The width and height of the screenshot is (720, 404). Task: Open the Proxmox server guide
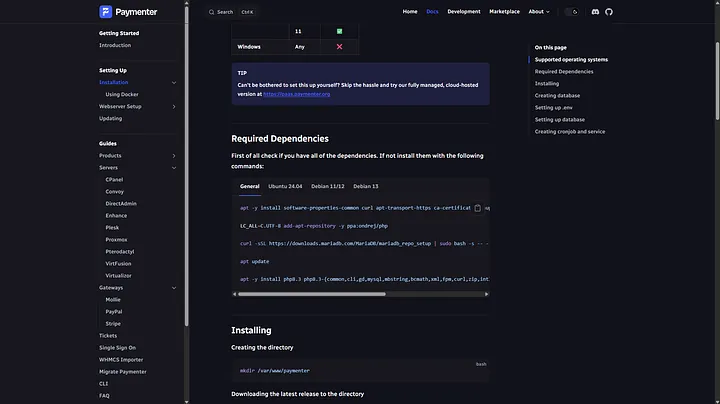click(x=116, y=240)
